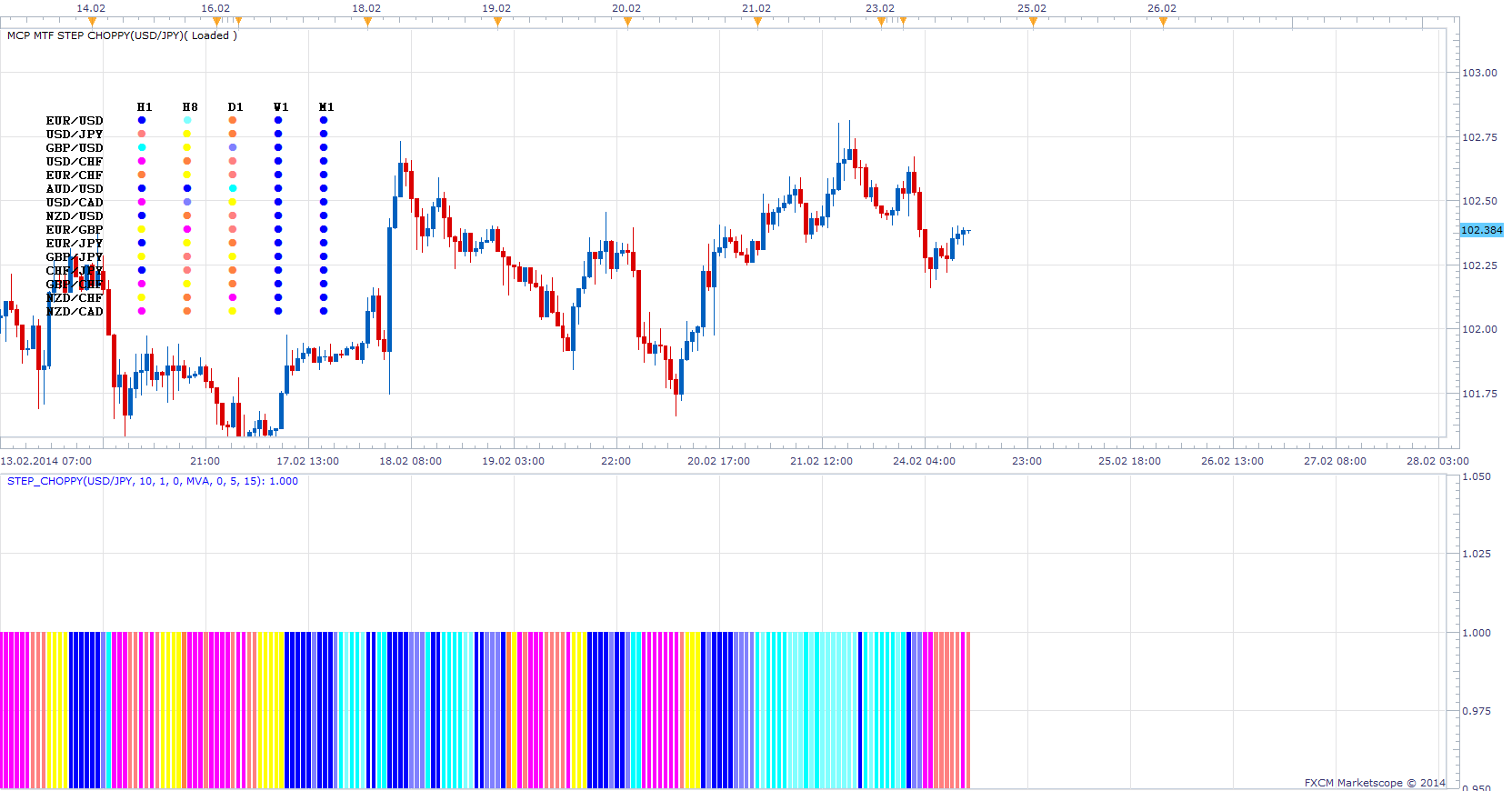Click the NZD/CAD M1 blue signal dot
1512x791 pixels.
(x=324, y=311)
